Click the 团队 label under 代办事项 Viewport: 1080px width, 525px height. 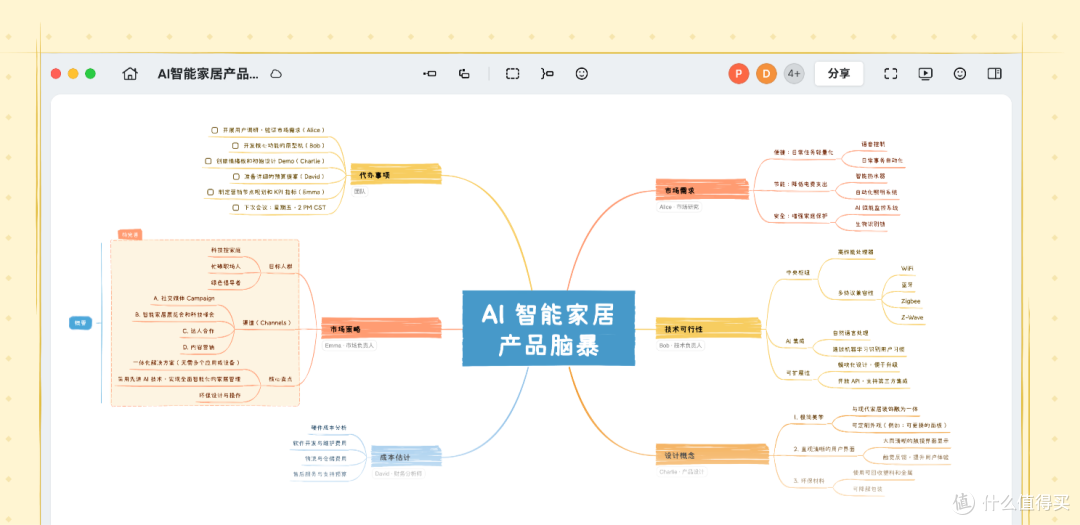[x=360, y=192]
